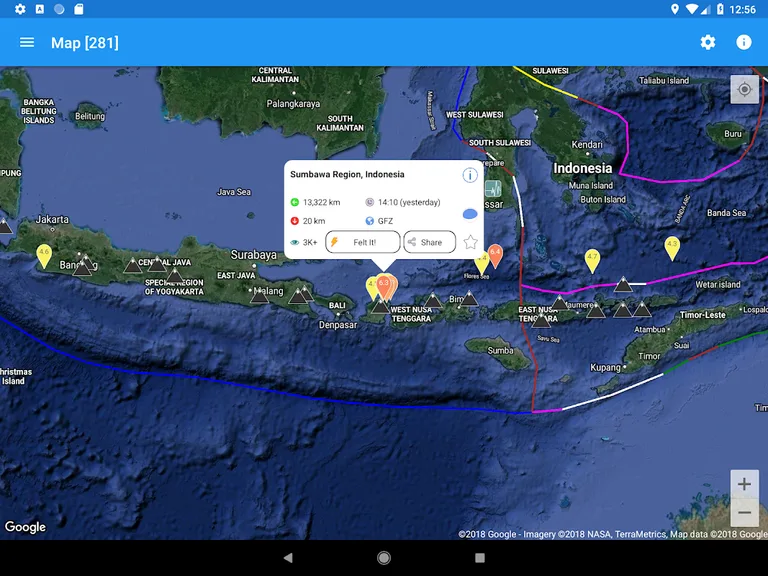
Task: Open the Google logo link
Action: [x=25, y=527]
